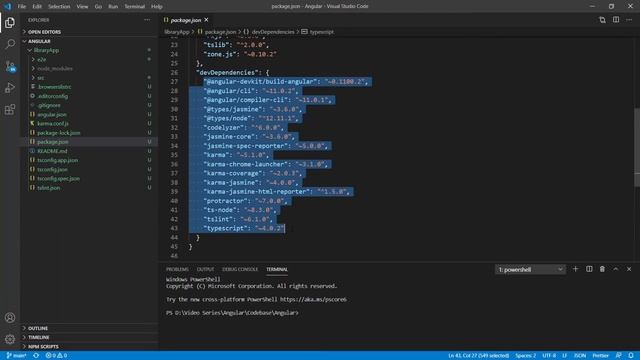Click the Open Changes editor icon

tap(602, 20)
